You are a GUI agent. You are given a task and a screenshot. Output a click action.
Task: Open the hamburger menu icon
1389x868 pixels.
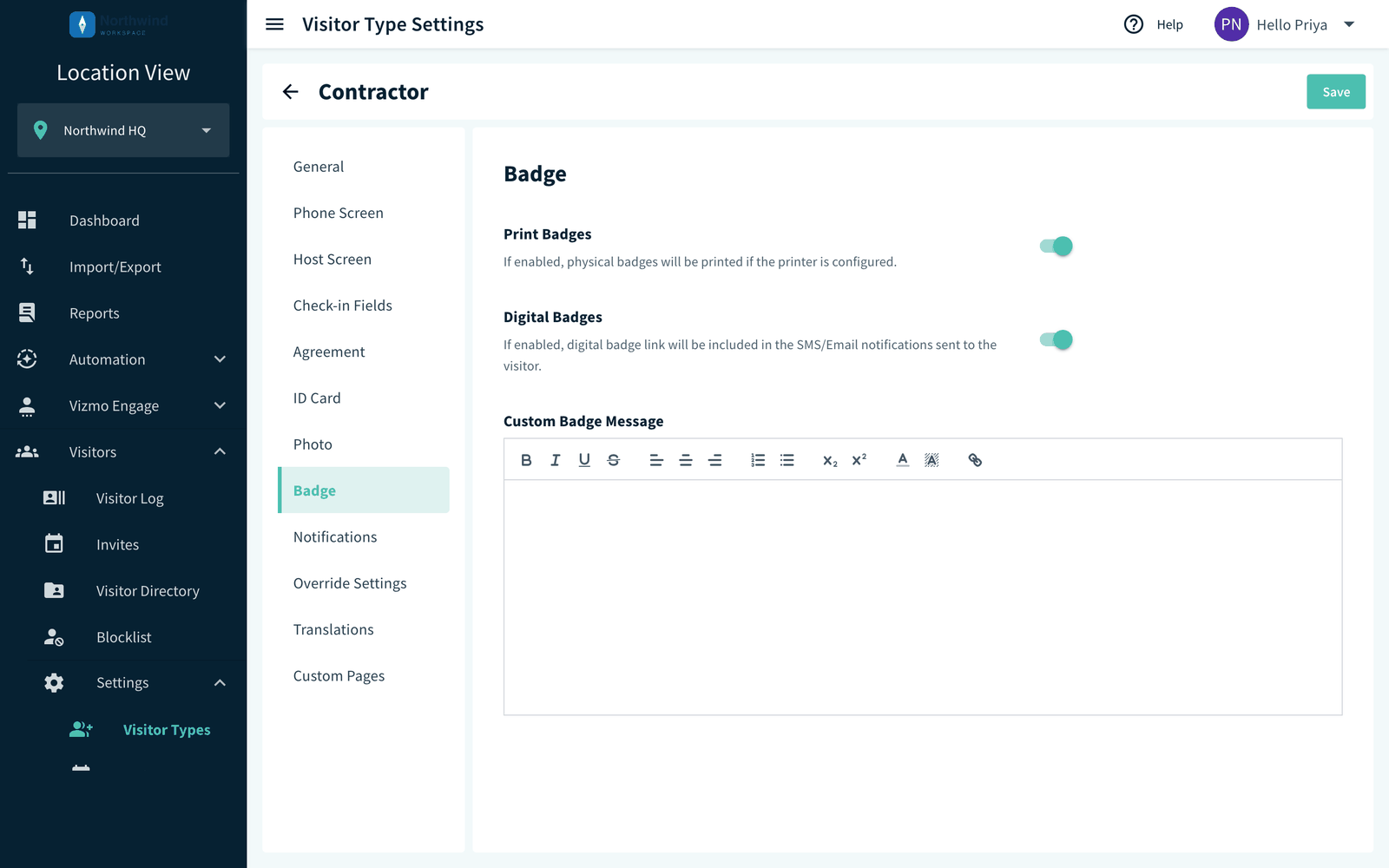click(274, 24)
